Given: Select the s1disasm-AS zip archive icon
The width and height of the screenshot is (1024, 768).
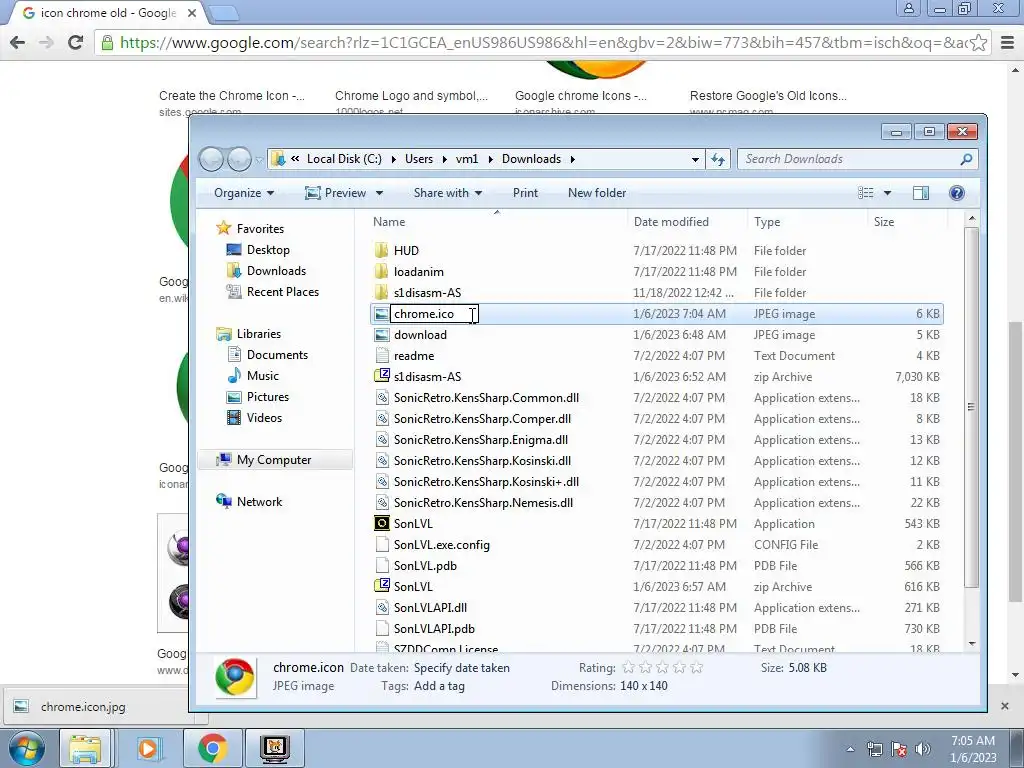Looking at the screenshot, I should click(x=381, y=376).
